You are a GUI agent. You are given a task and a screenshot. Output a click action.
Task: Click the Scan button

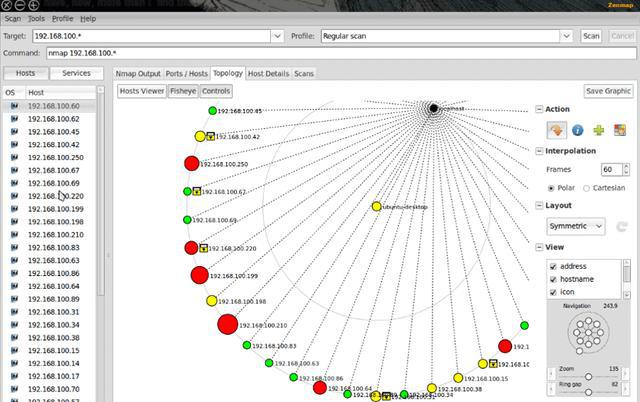(x=591, y=36)
